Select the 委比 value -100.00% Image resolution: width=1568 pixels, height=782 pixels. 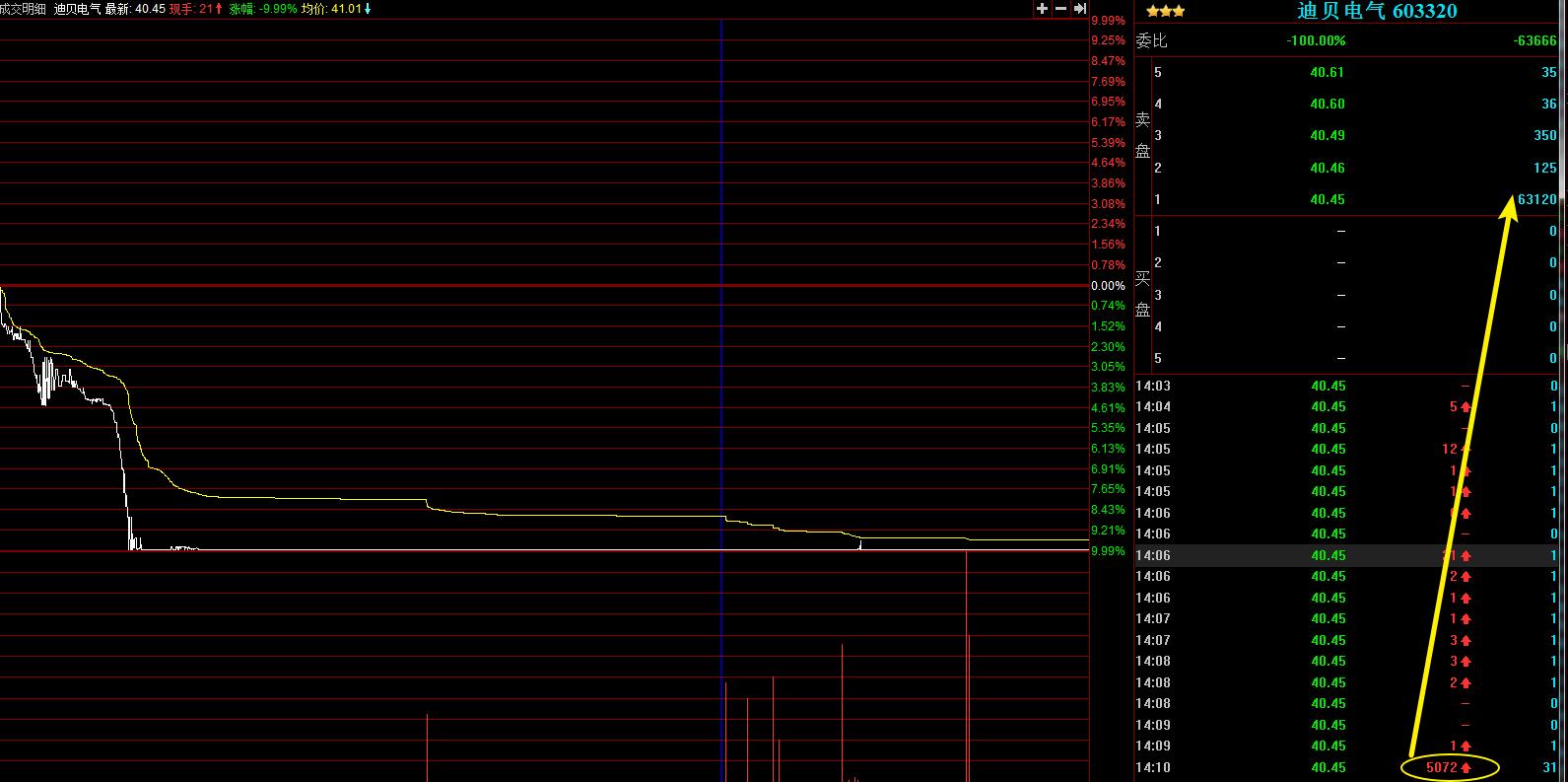[x=1316, y=40]
